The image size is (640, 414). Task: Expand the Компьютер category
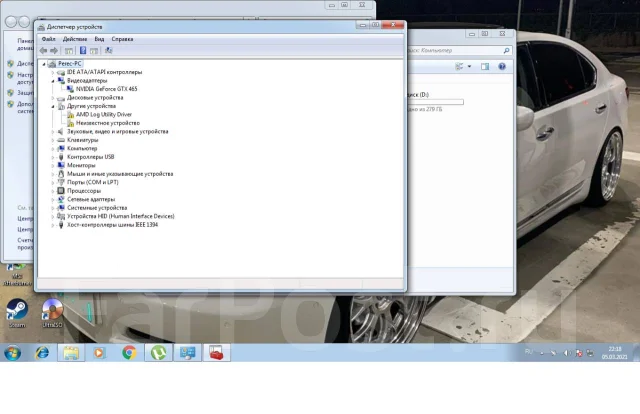tap(53, 149)
